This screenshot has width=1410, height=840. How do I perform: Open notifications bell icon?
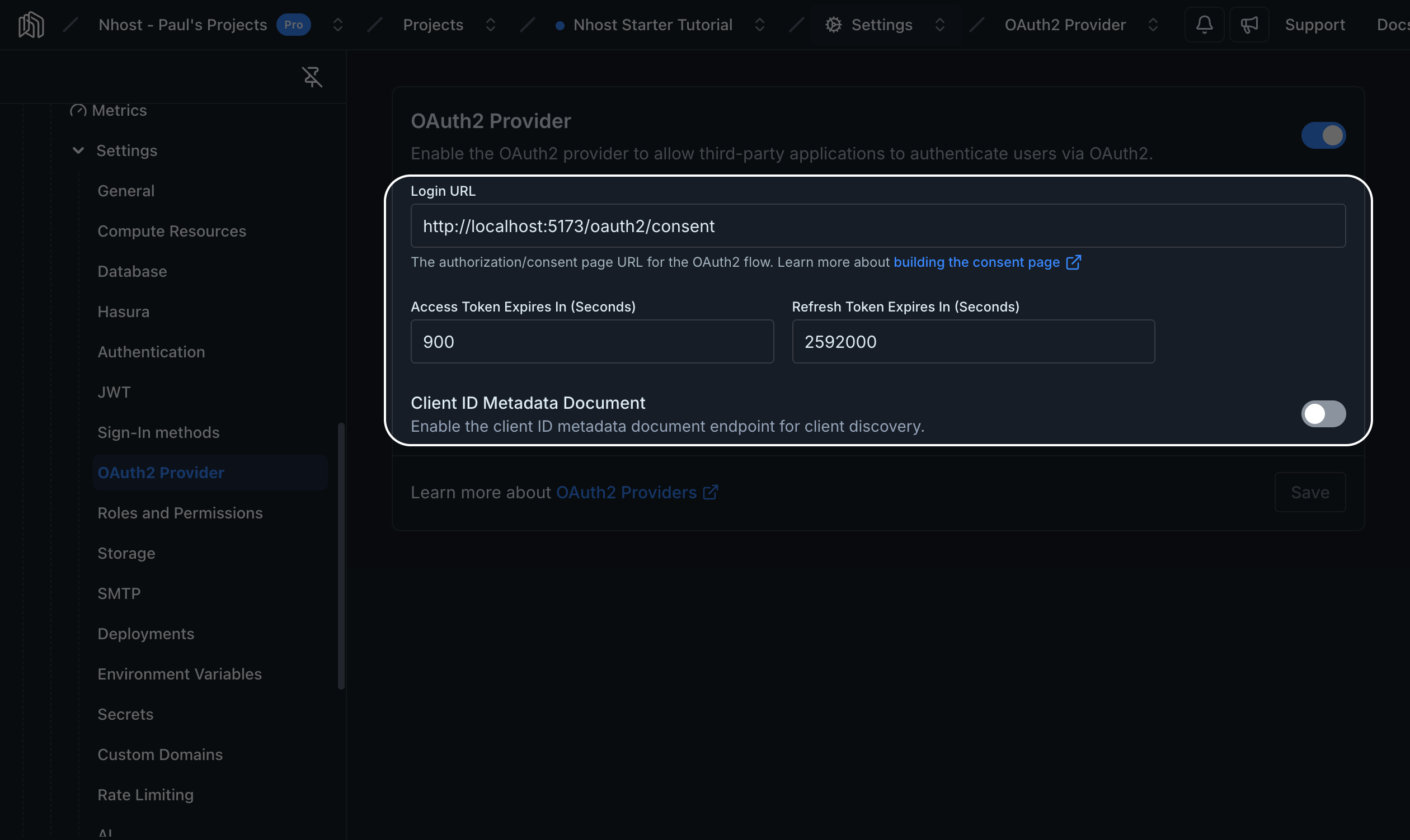[x=1204, y=25]
